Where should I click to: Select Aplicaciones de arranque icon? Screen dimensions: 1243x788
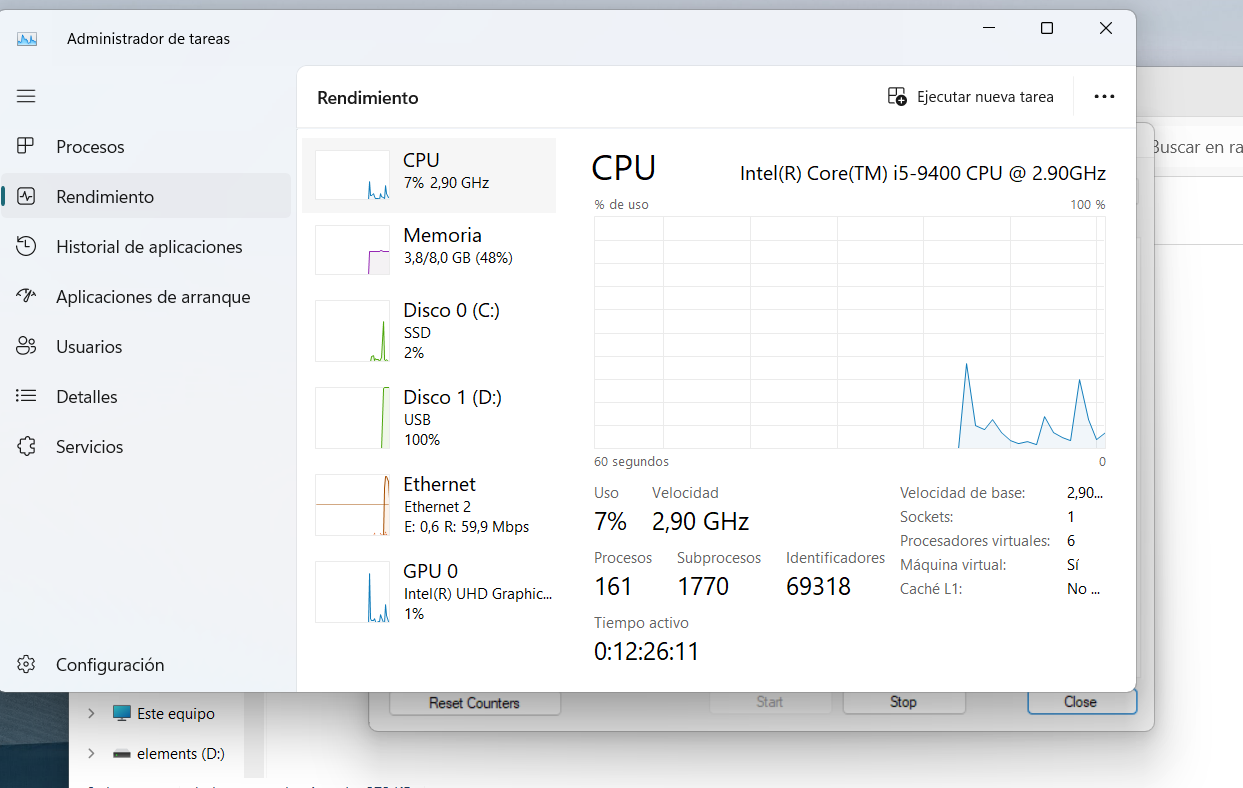click(x=26, y=297)
